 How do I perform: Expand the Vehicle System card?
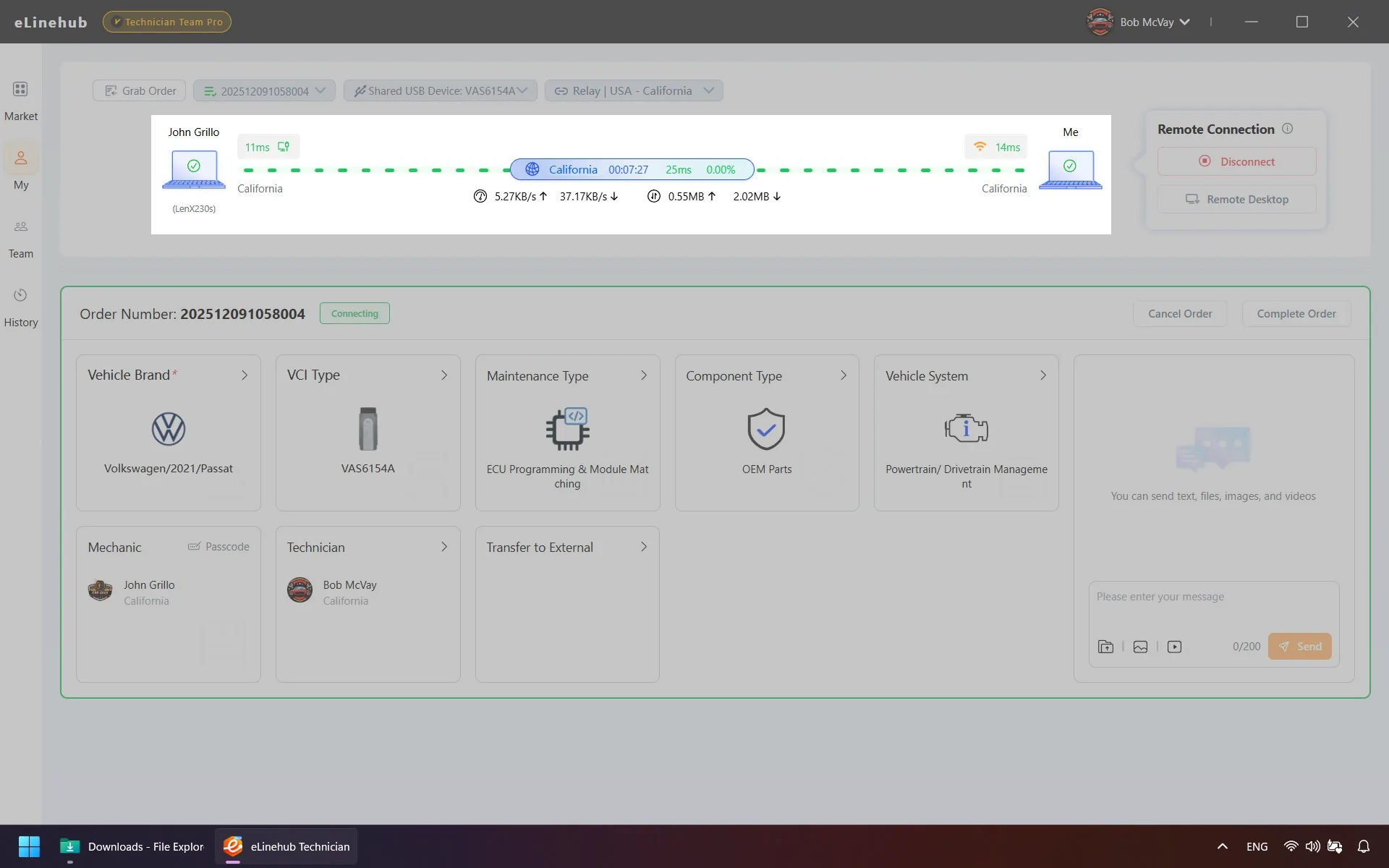tap(1043, 375)
